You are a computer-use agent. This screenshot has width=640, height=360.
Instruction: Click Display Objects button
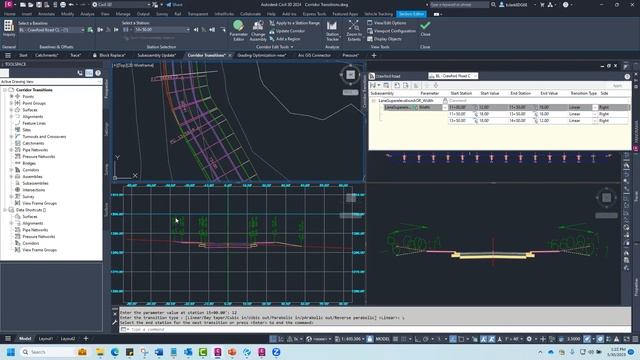(384, 39)
